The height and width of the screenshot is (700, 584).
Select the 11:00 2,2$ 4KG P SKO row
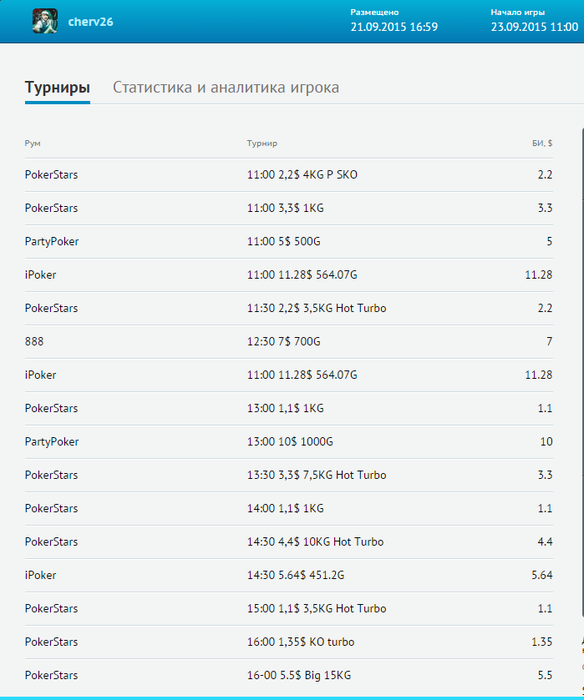point(288,175)
